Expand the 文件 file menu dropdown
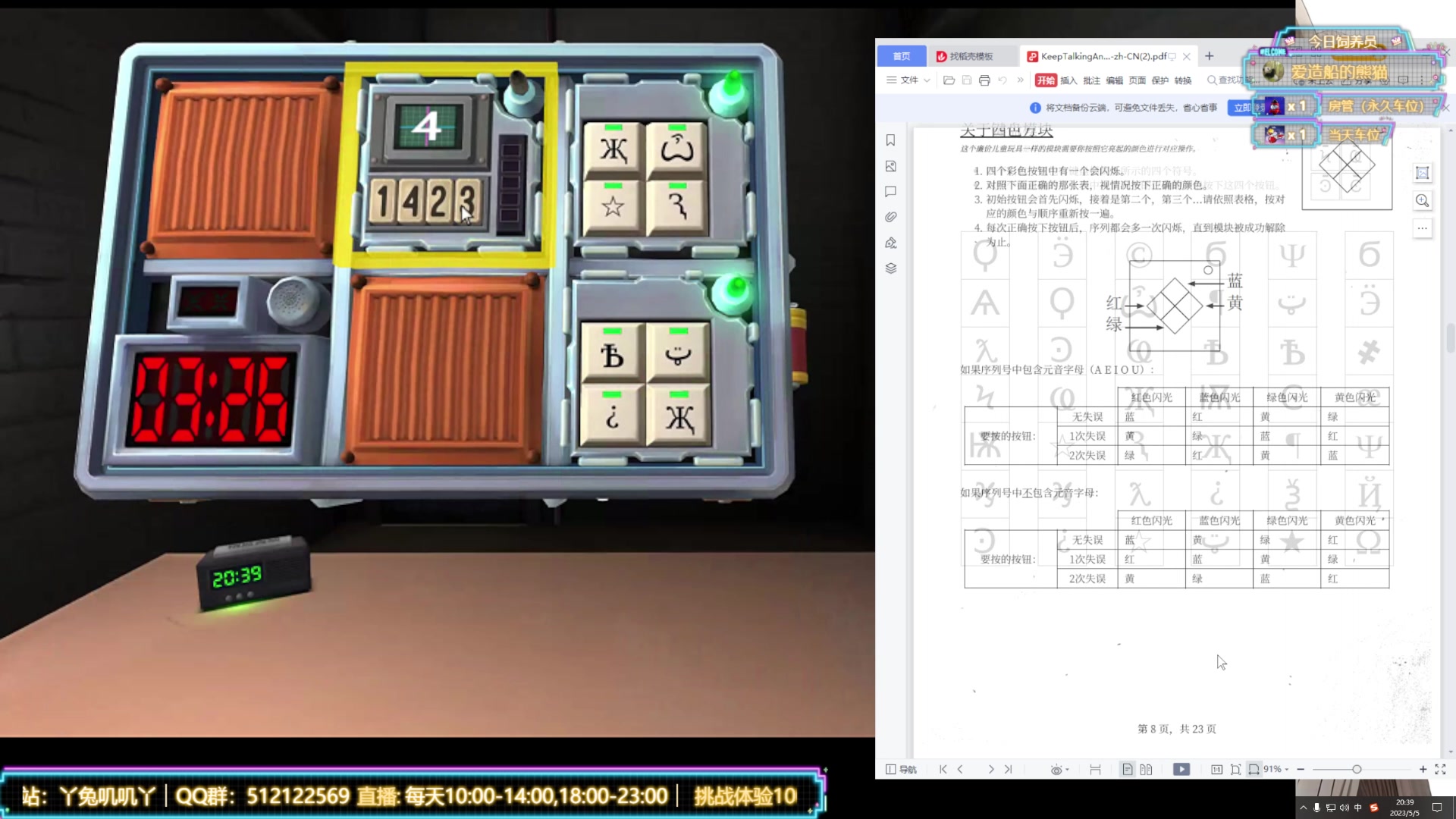The height and width of the screenshot is (819, 1456). (908, 80)
